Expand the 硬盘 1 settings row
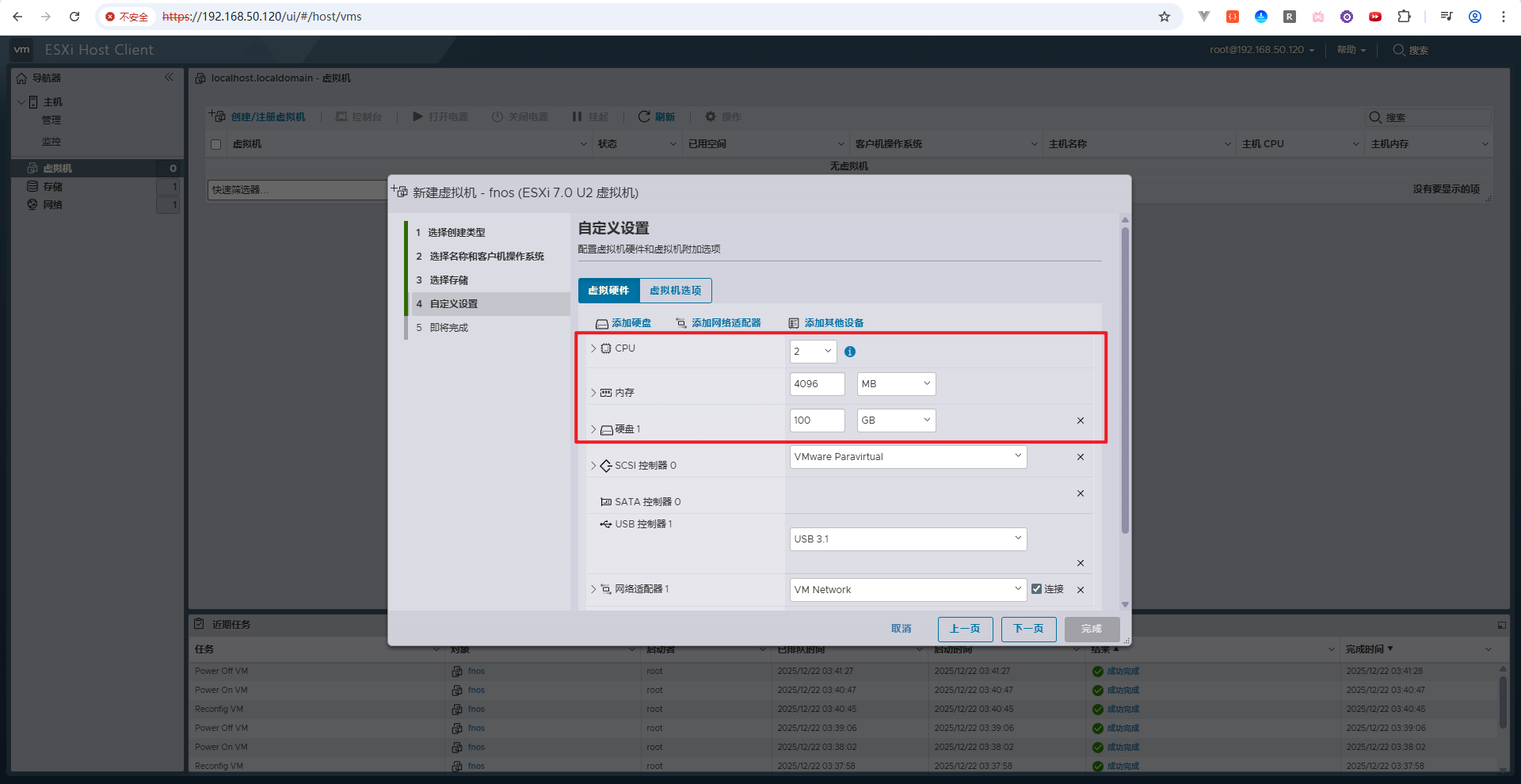This screenshot has width=1521, height=784. coord(593,429)
